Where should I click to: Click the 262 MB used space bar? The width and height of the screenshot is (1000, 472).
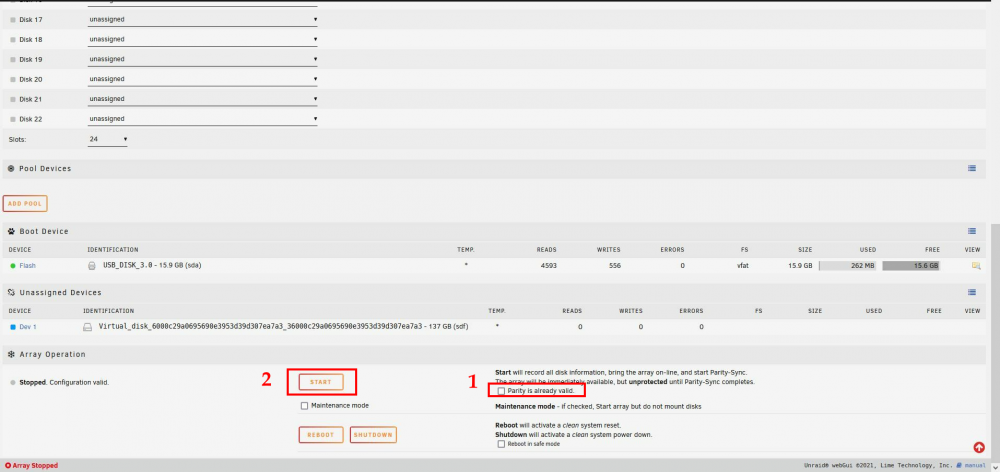(847, 265)
